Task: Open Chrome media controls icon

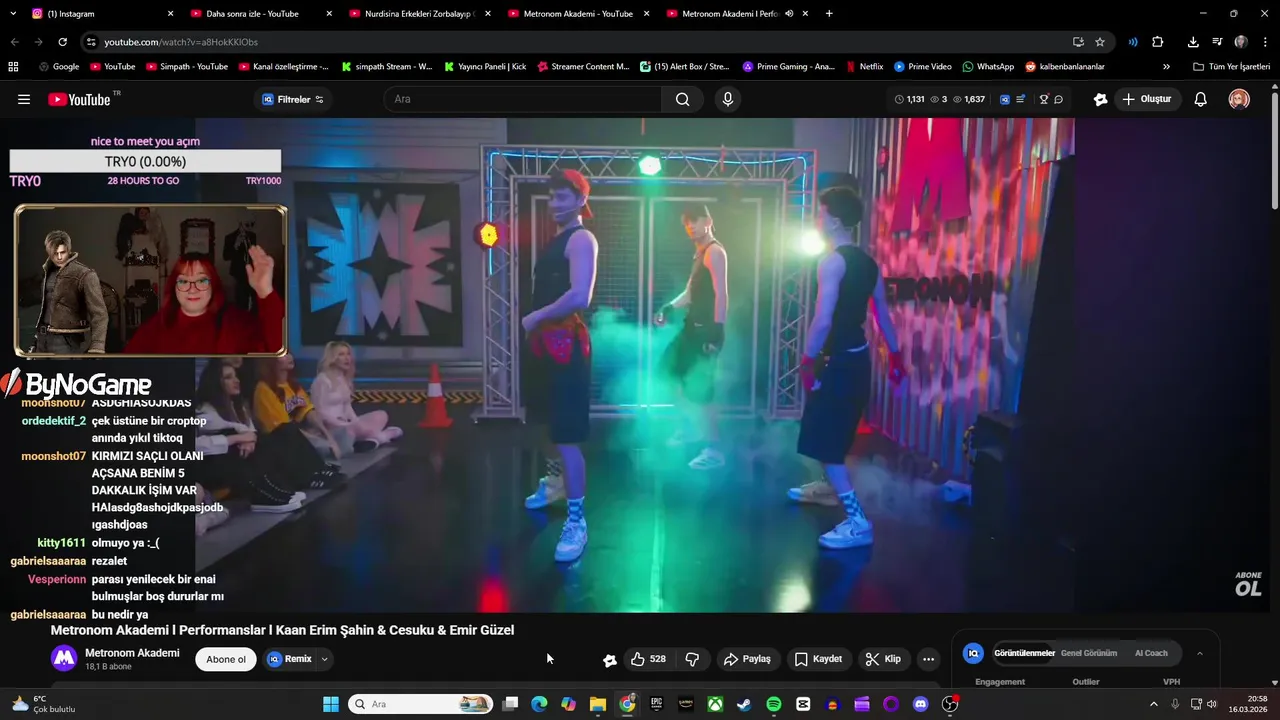Action: (x=1217, y=42)
